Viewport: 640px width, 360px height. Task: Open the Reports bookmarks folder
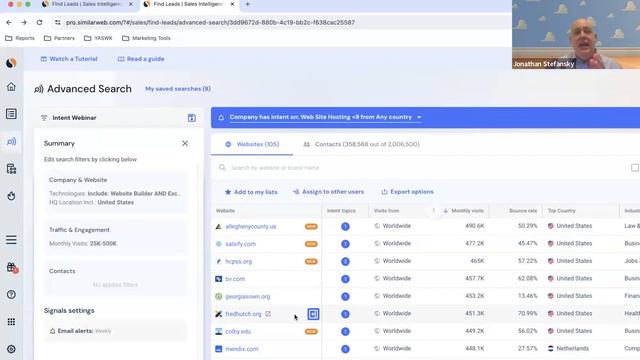(x=20, y=38)
